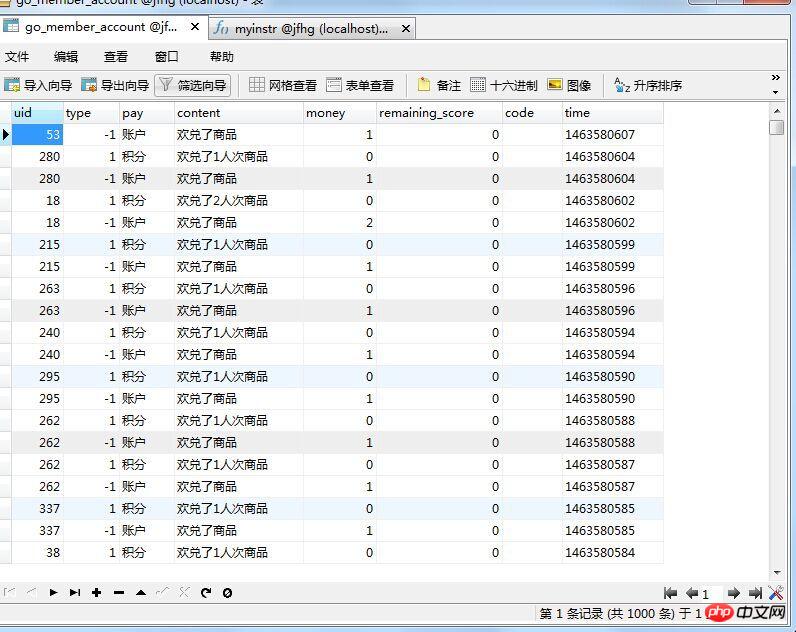Jump to the last record
Image resolution: width=796 pixels, height=632 pixels.
pos(75,592)
